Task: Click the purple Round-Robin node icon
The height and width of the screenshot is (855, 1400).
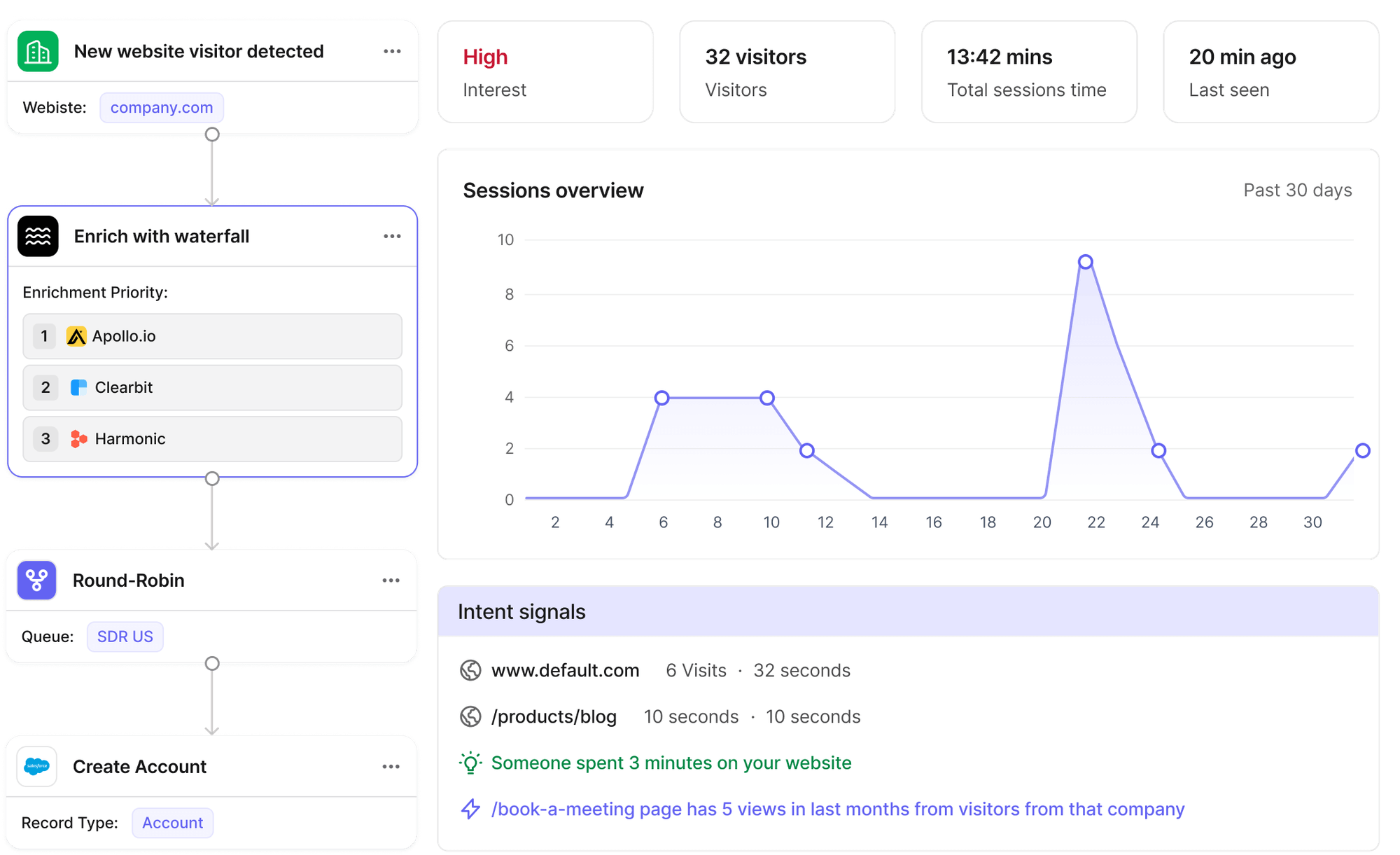Action: (37, 580)
